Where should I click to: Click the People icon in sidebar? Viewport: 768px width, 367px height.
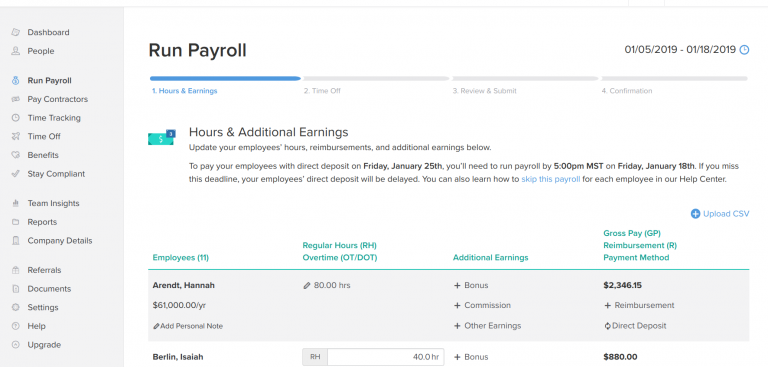[x=16, y=51]
